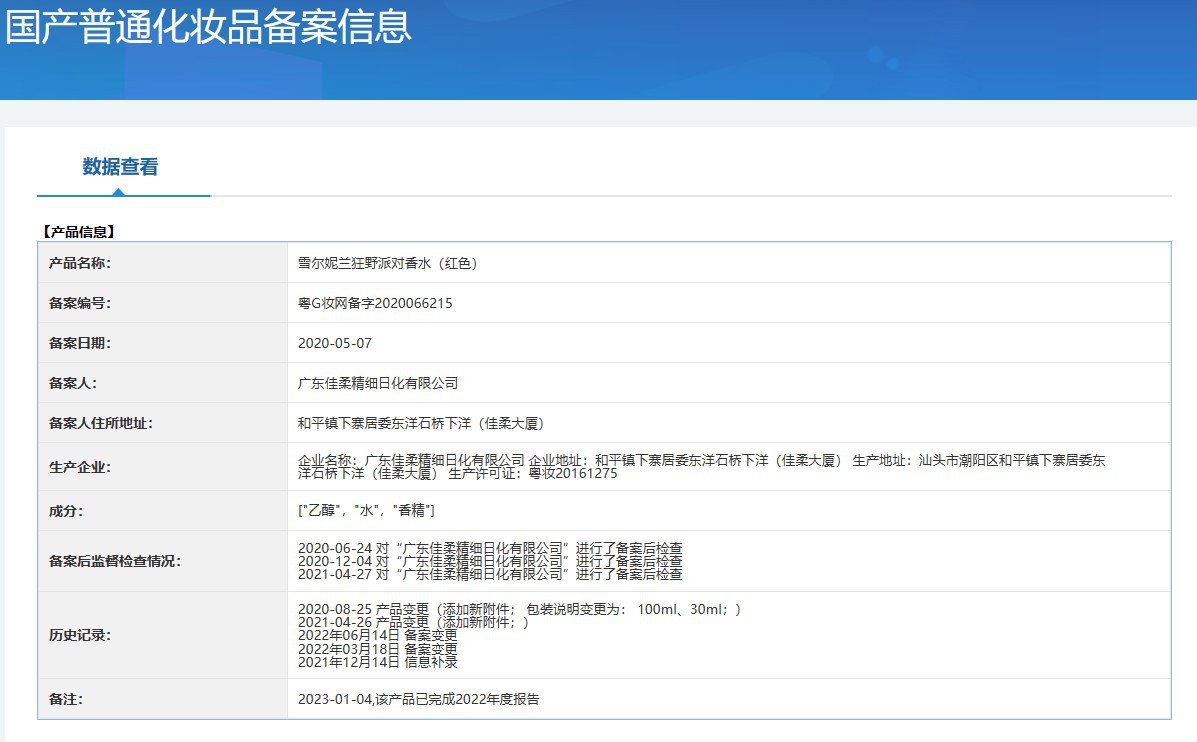Image resolution: width=1197 pixels, height=742 pixels.
Task: Select the 2020-08-25 产品变更 history entry
Action: pos(519,609)
